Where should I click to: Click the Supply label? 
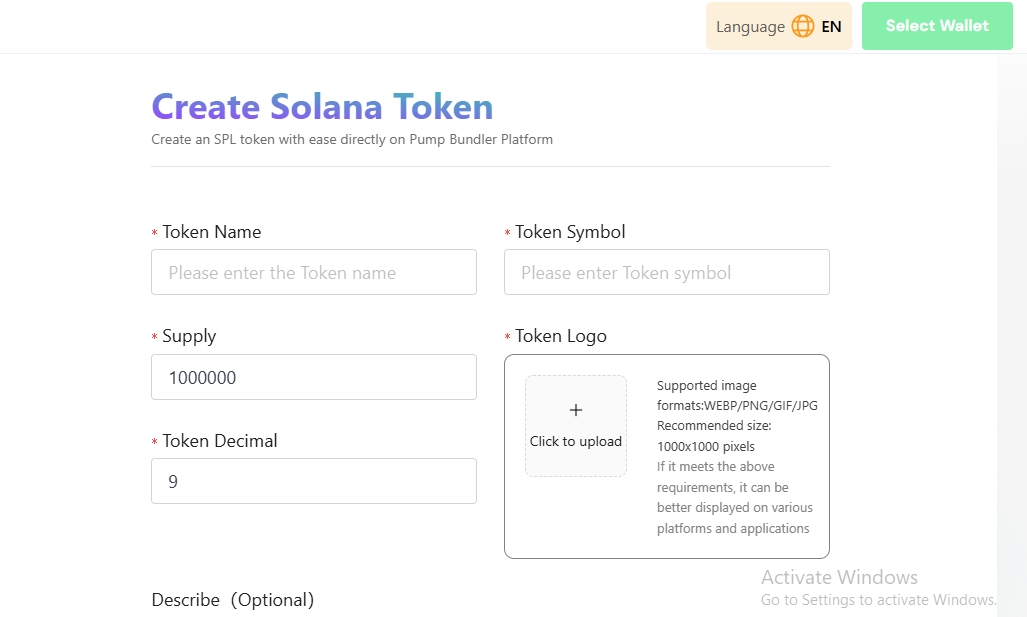tap(189, 336)
